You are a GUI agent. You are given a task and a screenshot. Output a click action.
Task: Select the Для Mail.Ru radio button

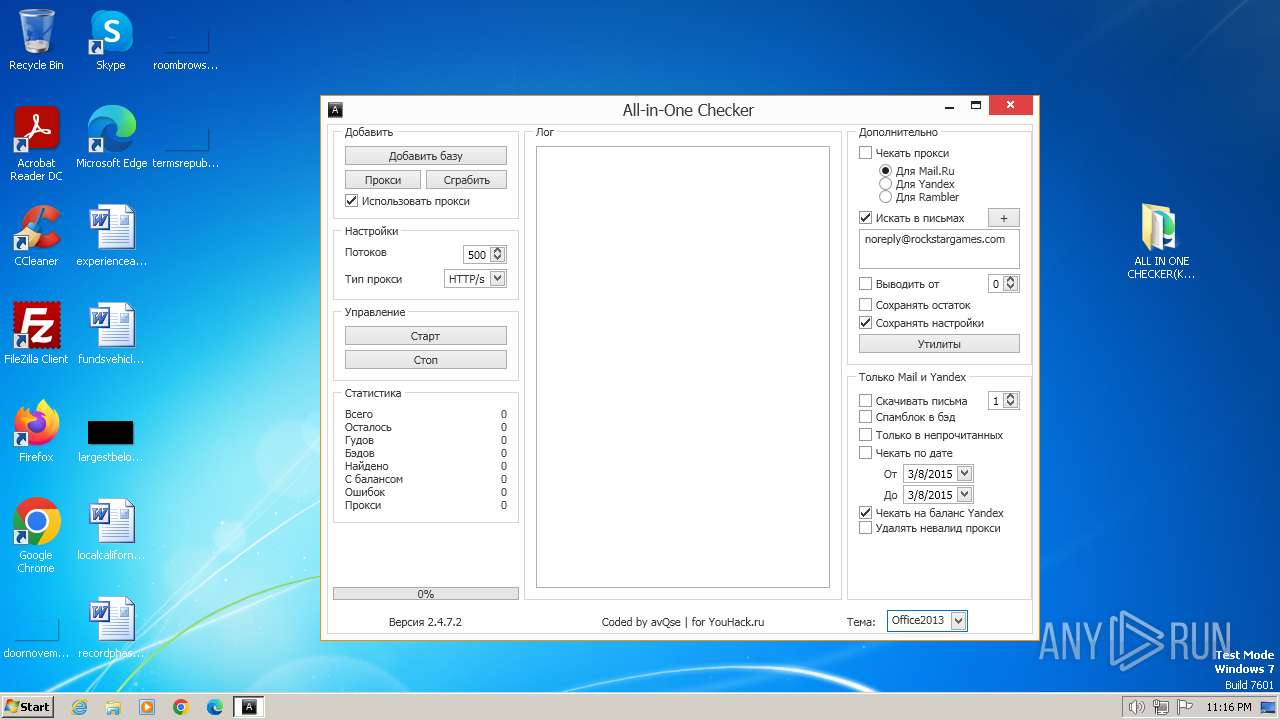point(885,171)
